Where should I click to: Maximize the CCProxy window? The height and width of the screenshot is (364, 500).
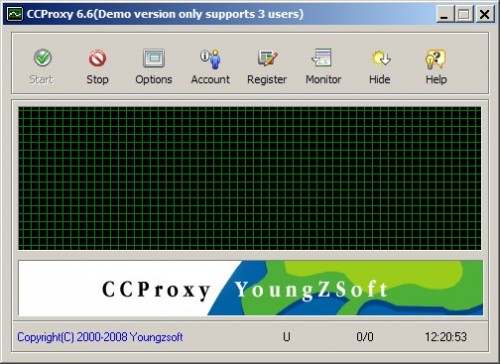point(464,15)
